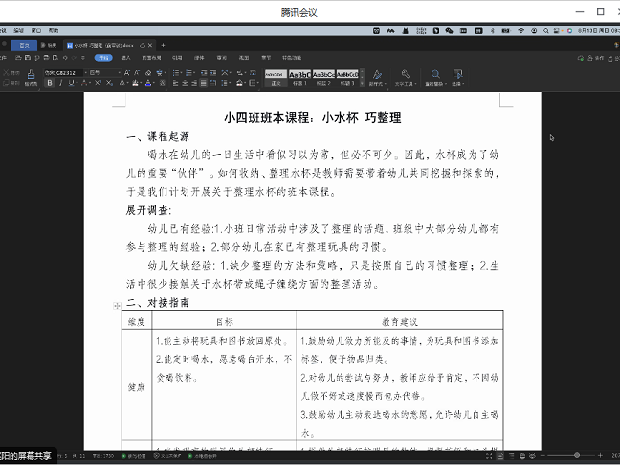The height and width of the screenshot is (465, 620).
Task: Open the new style pen tool
Action: coord(376,78)
